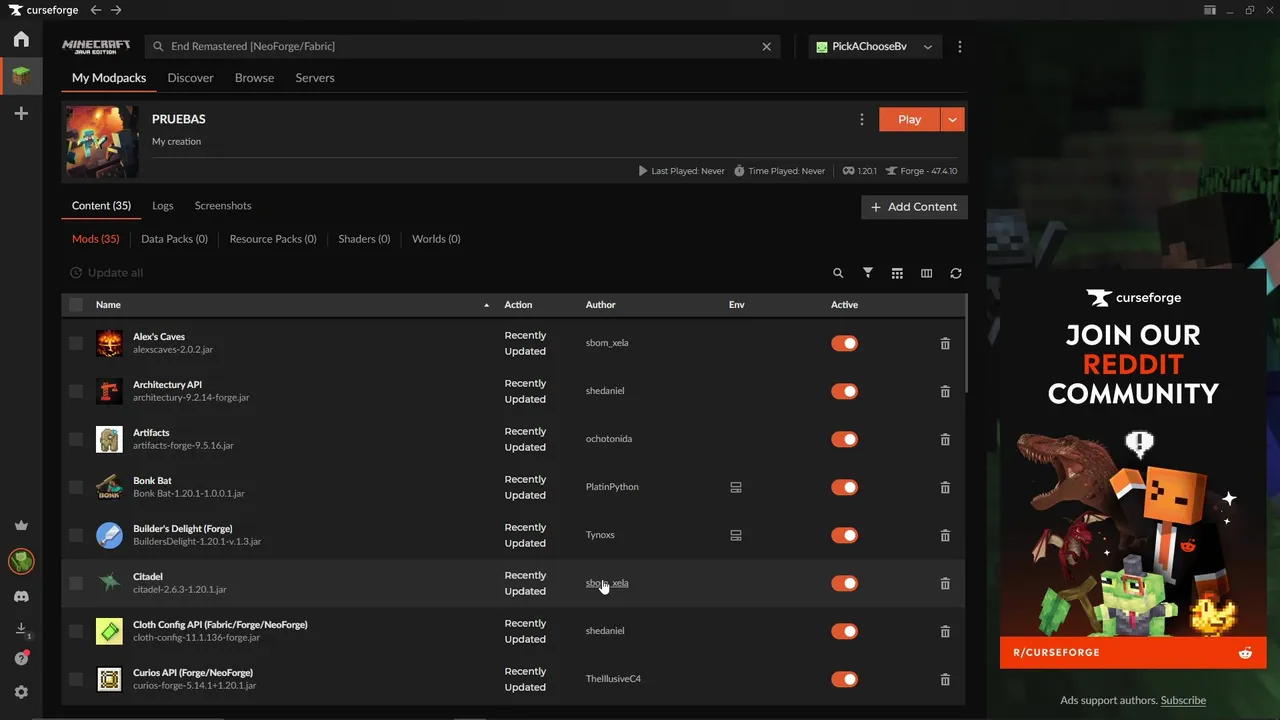1280x720 pixels.
Task: Go forward with the right arrow
Action: [x=116, y=10]
